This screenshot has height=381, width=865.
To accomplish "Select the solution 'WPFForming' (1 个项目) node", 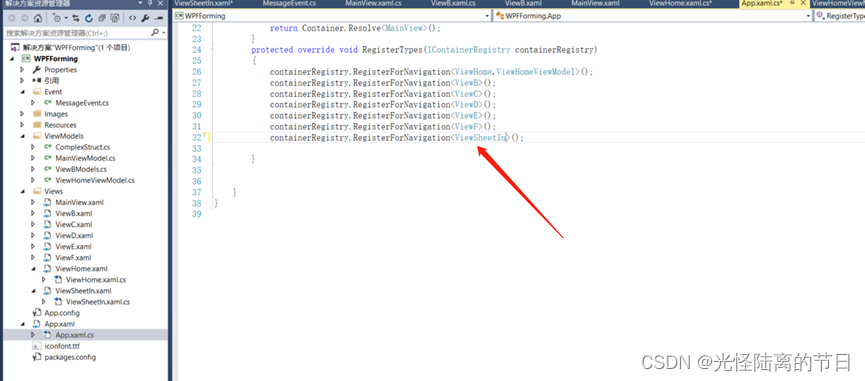I will click(x=76, y=47).
